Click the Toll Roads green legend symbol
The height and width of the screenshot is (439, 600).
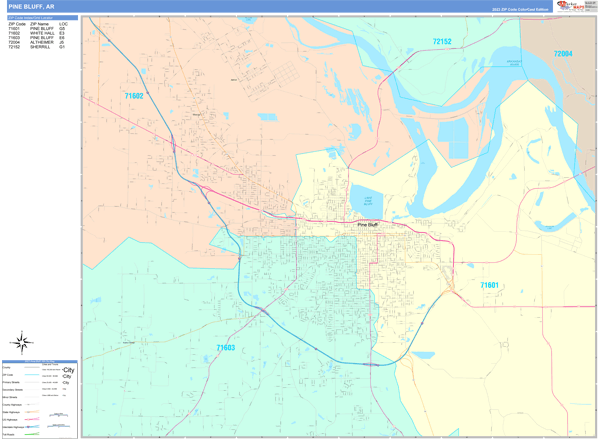click(32, 434)
